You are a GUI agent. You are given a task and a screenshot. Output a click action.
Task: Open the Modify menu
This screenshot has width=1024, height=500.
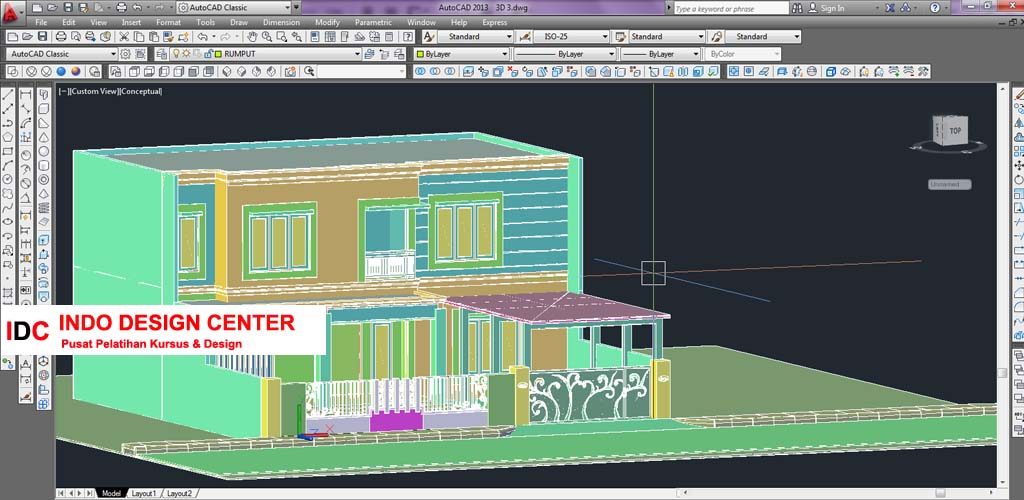click(x=328, y=22)
